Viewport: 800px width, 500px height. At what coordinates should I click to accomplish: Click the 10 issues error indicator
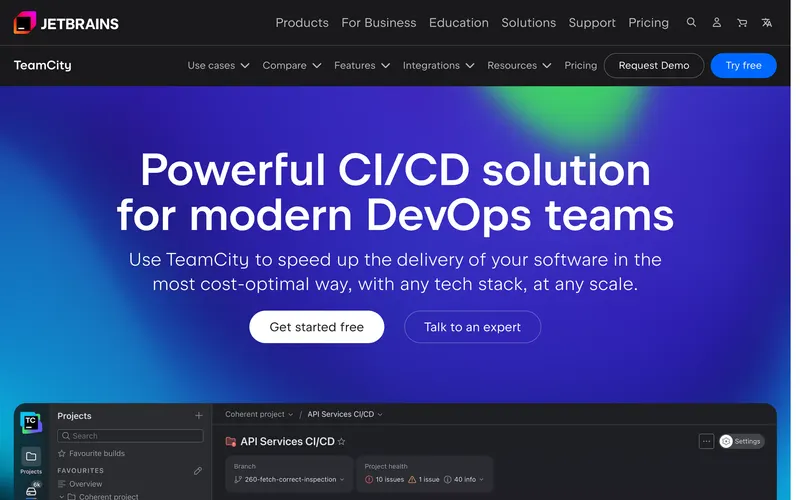(x=384, y=480)
